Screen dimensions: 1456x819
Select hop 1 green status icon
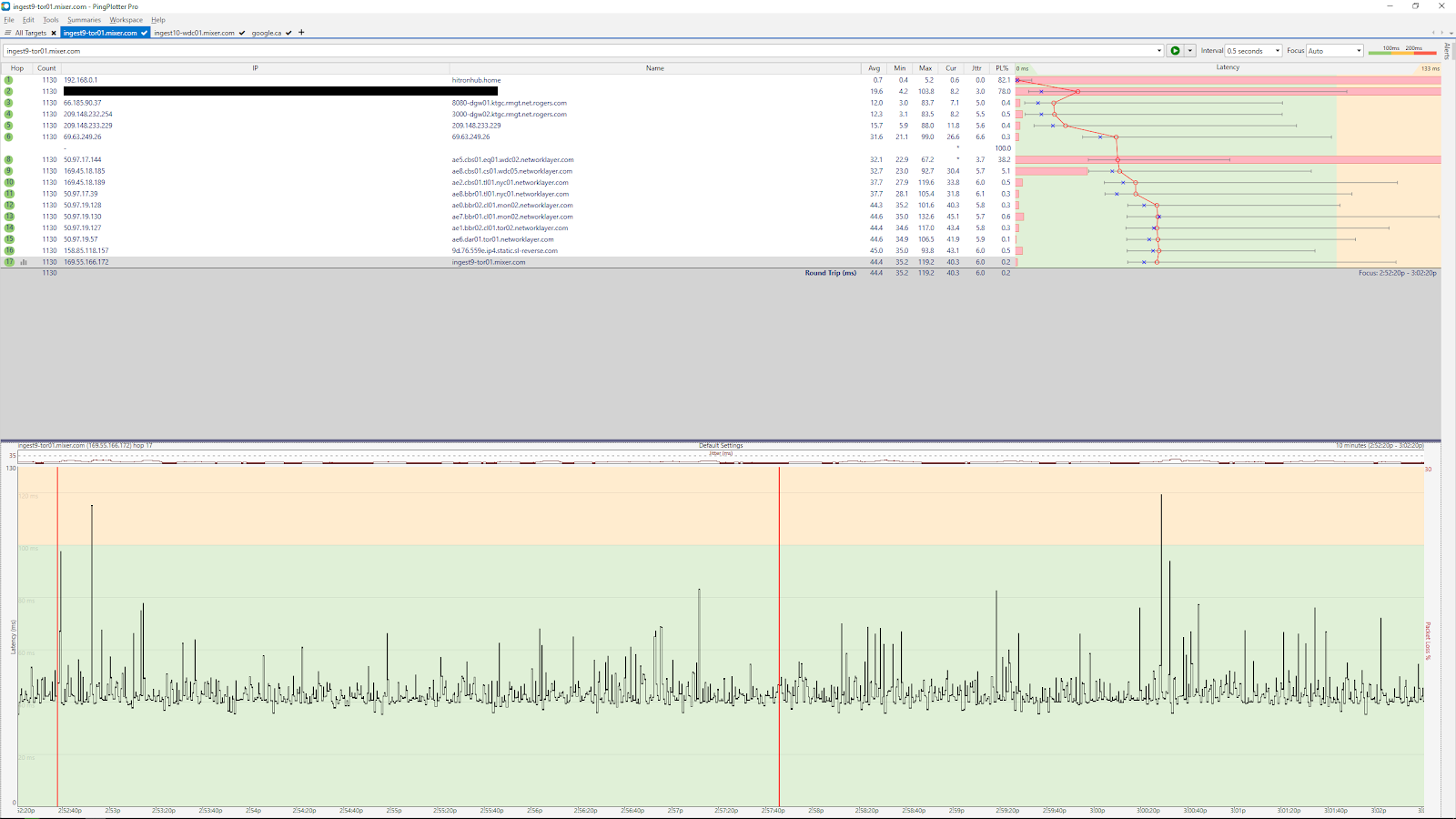[9, 80]
